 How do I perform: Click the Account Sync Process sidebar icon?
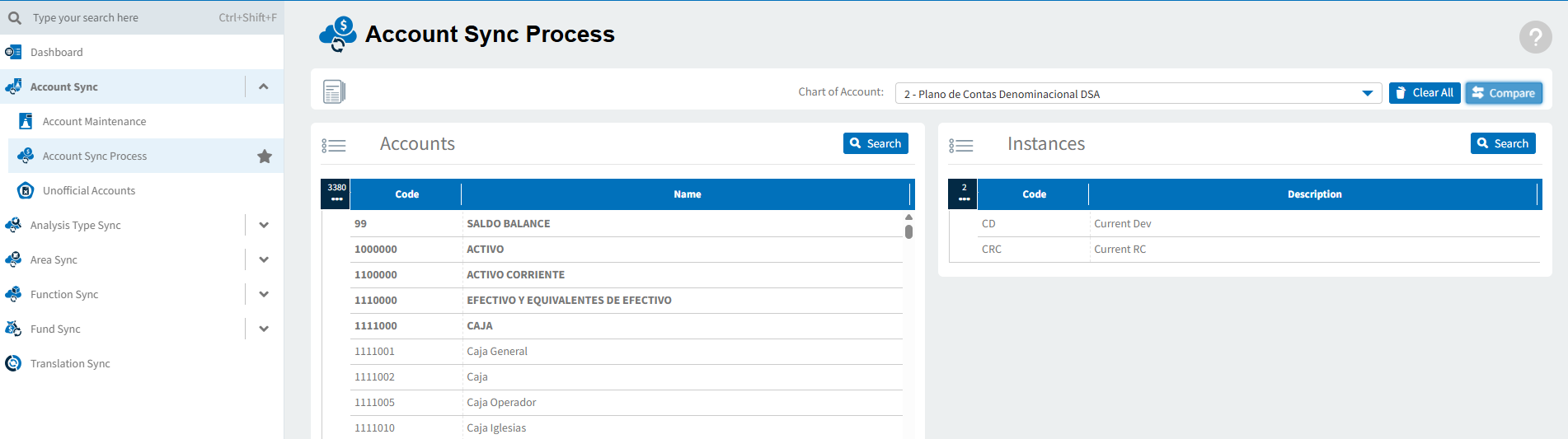coord(26,156)
